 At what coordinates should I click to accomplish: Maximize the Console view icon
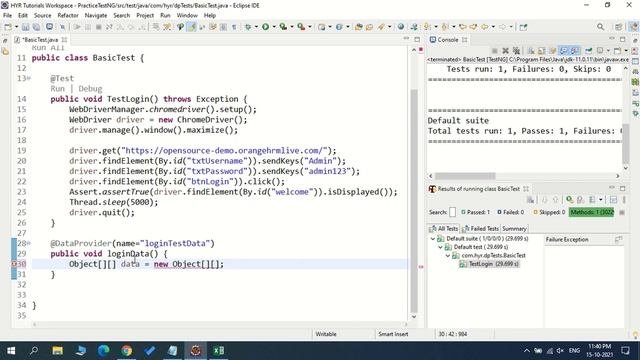[x=622, y=39]
